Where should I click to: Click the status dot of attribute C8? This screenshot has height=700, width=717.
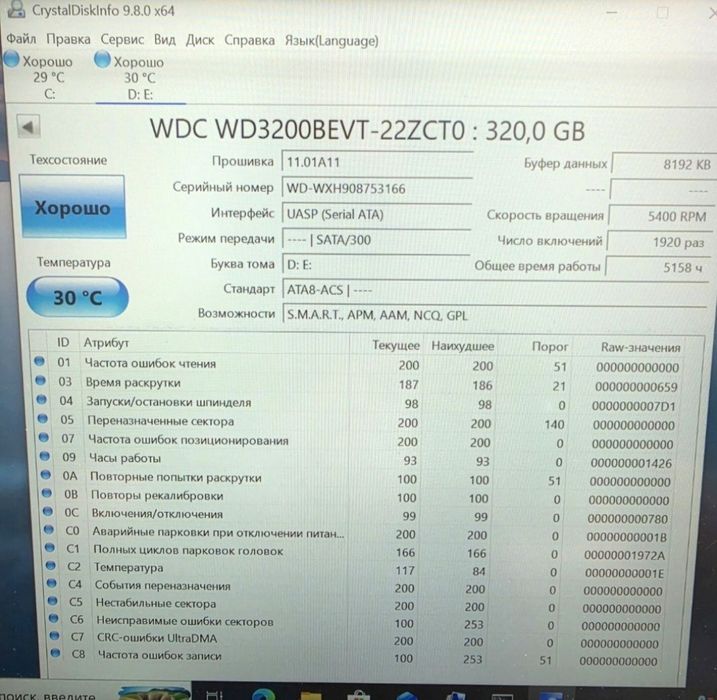[55, 653]
